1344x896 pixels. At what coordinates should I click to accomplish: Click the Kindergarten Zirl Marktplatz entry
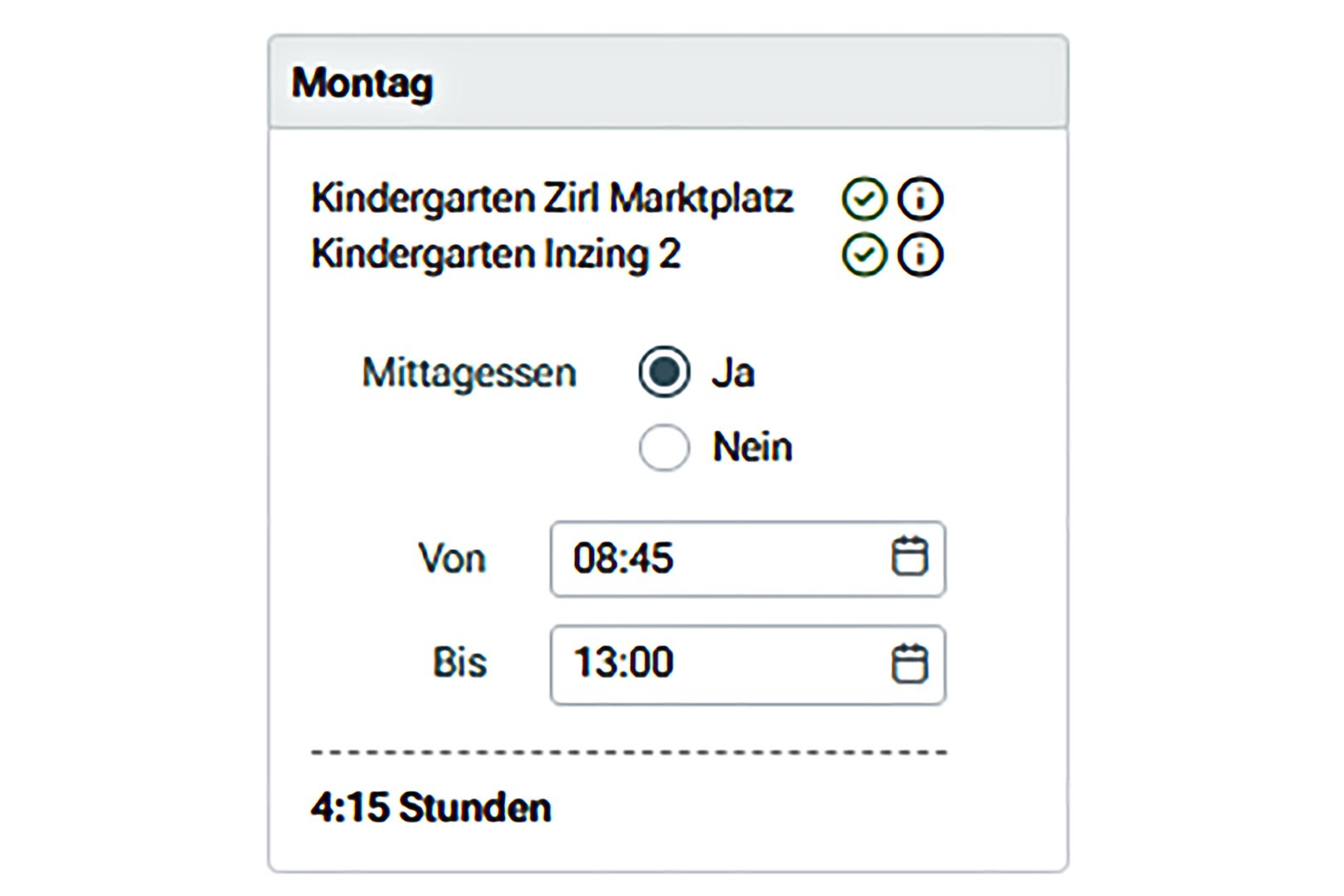[x=552, y=199]
